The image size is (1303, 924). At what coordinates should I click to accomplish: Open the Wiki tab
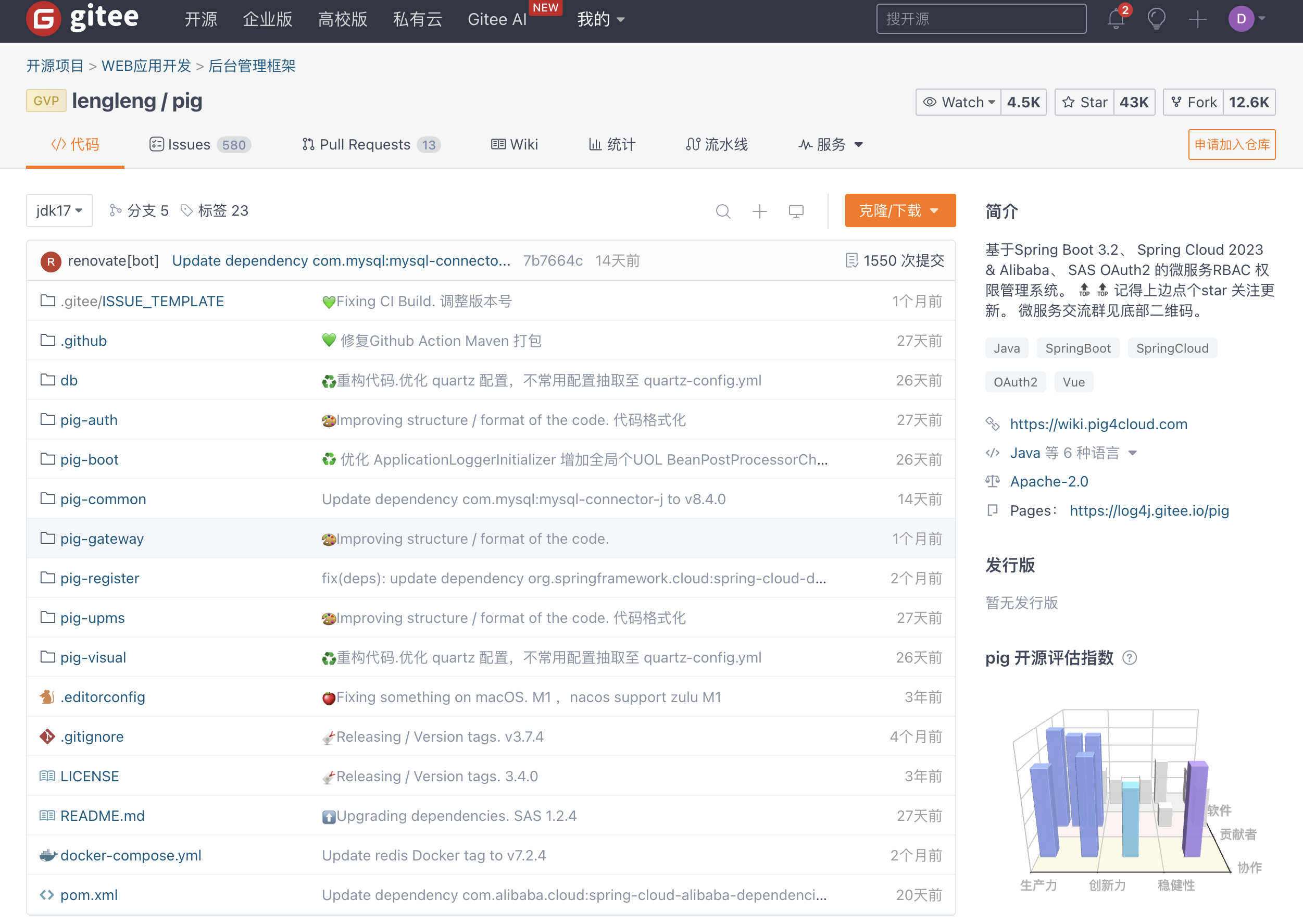tap(514, 144)
